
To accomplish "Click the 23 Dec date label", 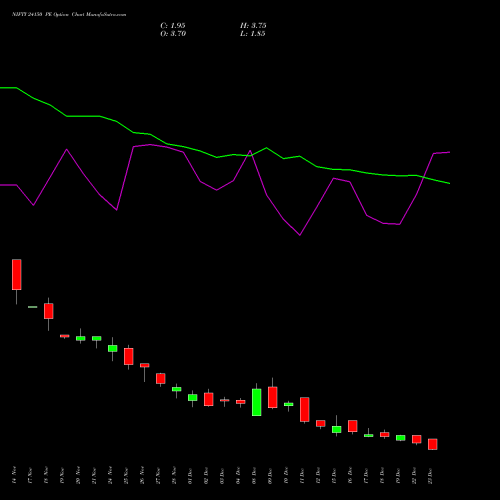I will pos(430,475).
